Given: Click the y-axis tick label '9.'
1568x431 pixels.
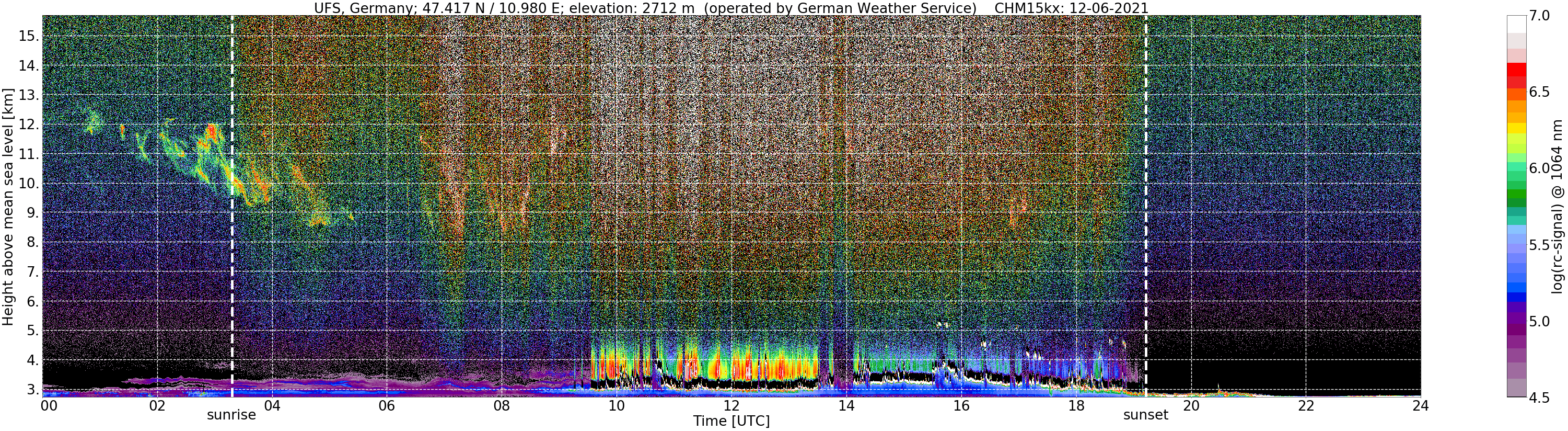Looking at the screenshot, I should pyautogui.click(x=32, y=213).
